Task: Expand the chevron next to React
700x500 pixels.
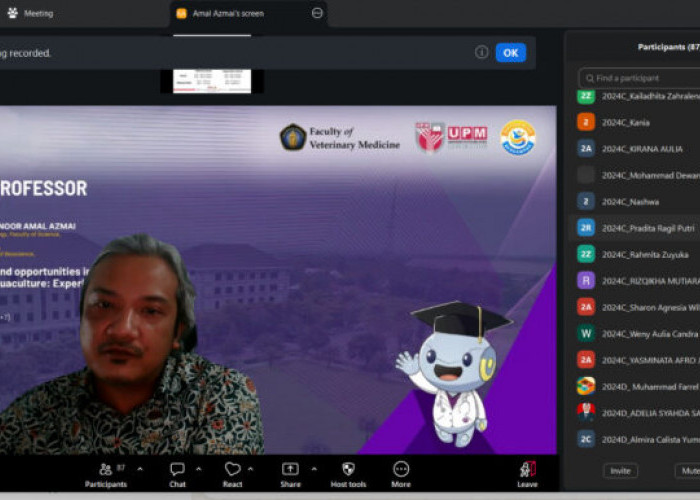Action: point(250,469)
